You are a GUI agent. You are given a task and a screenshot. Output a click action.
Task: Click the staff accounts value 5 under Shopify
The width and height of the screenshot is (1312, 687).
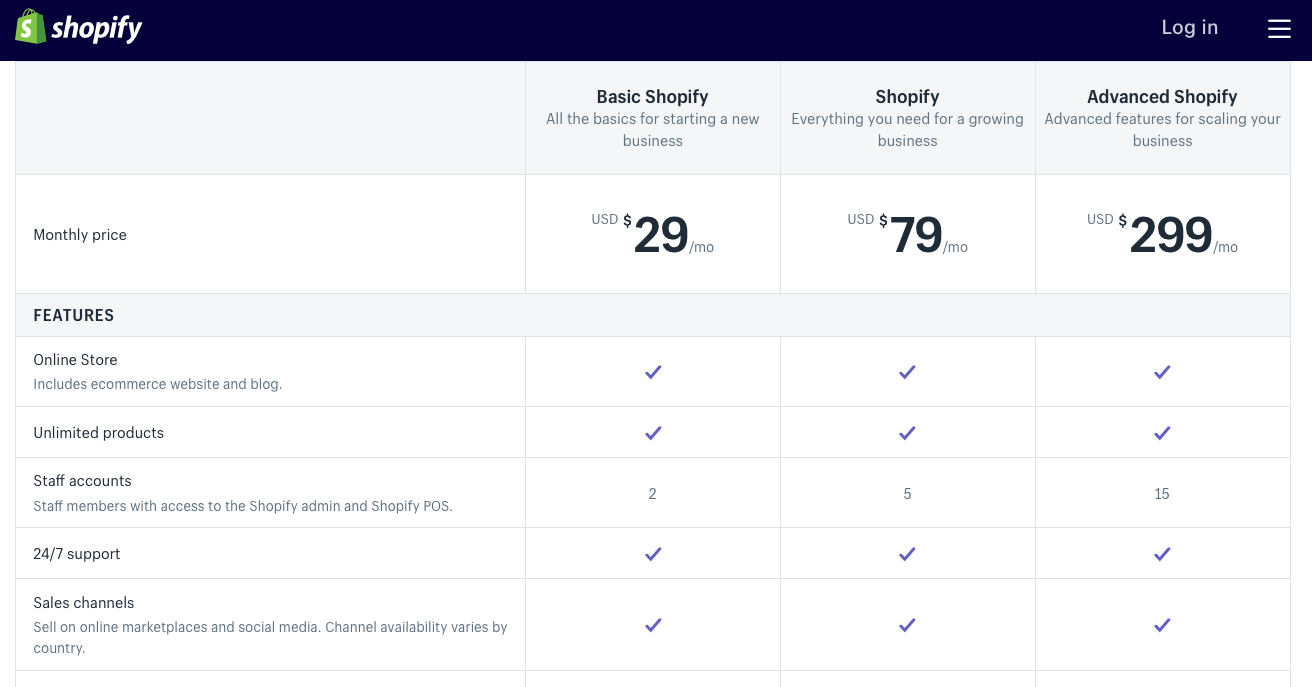(x=907, y=493)
